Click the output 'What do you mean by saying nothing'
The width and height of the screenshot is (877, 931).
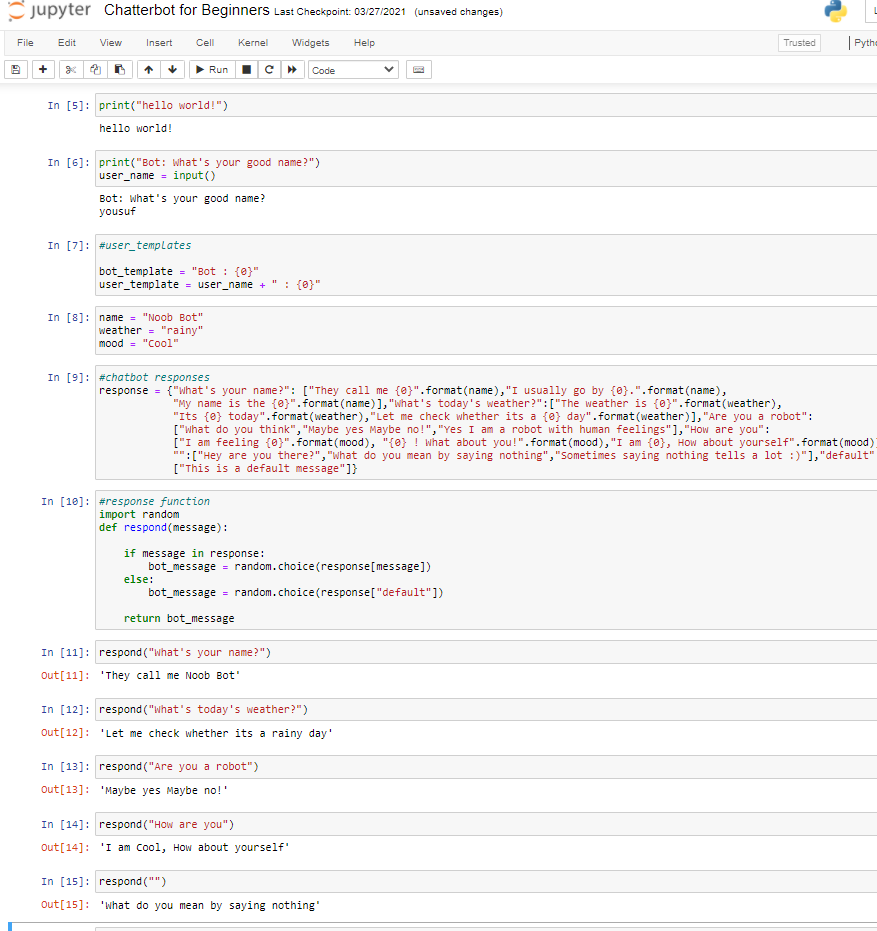[x=210, y=905]
